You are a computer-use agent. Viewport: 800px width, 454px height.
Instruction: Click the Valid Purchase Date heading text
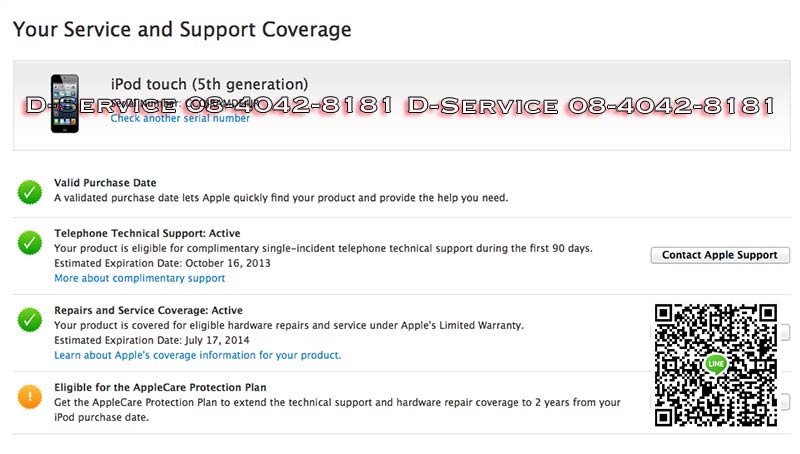tap(105, 183)
